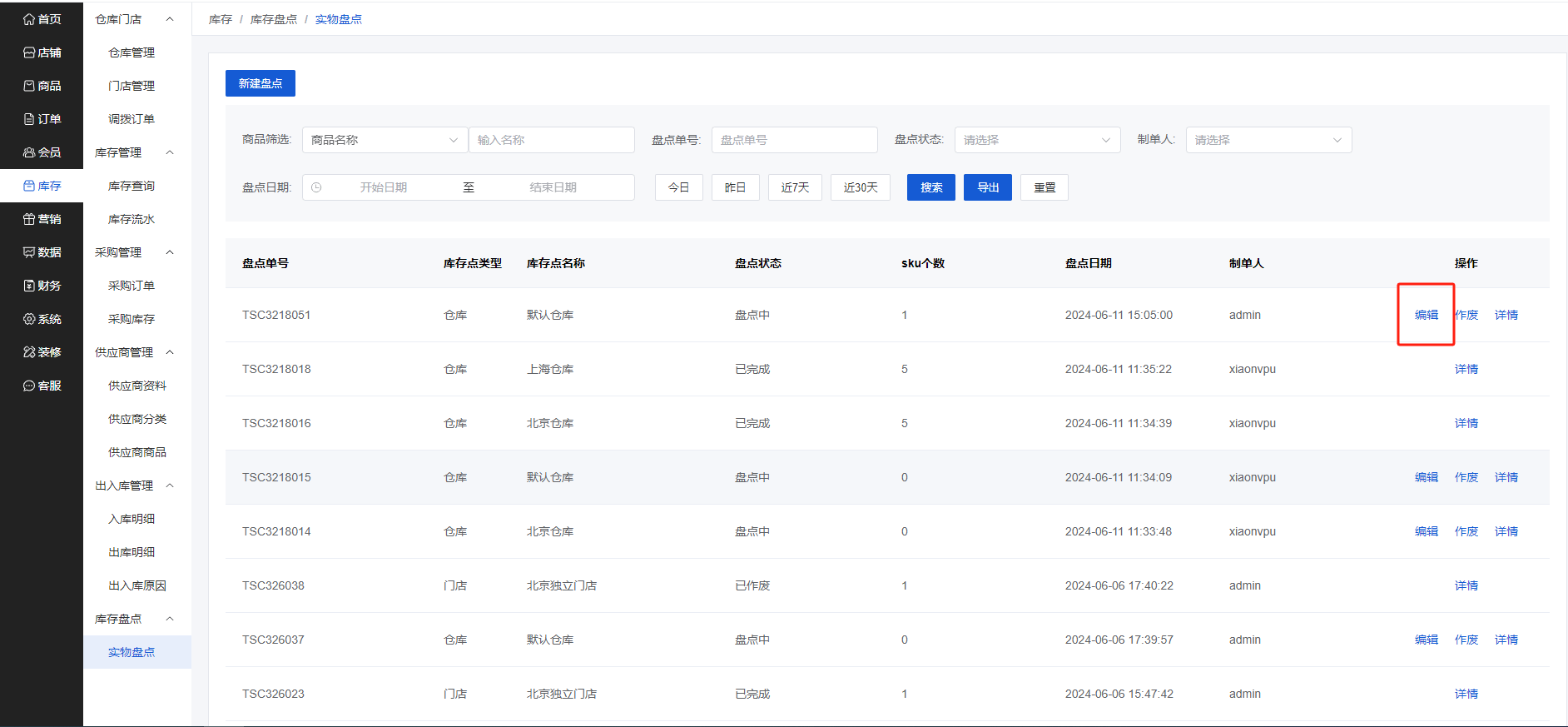Open 会员 in the left sidebar
1568x727 pixels.
[x=42, y=152]
